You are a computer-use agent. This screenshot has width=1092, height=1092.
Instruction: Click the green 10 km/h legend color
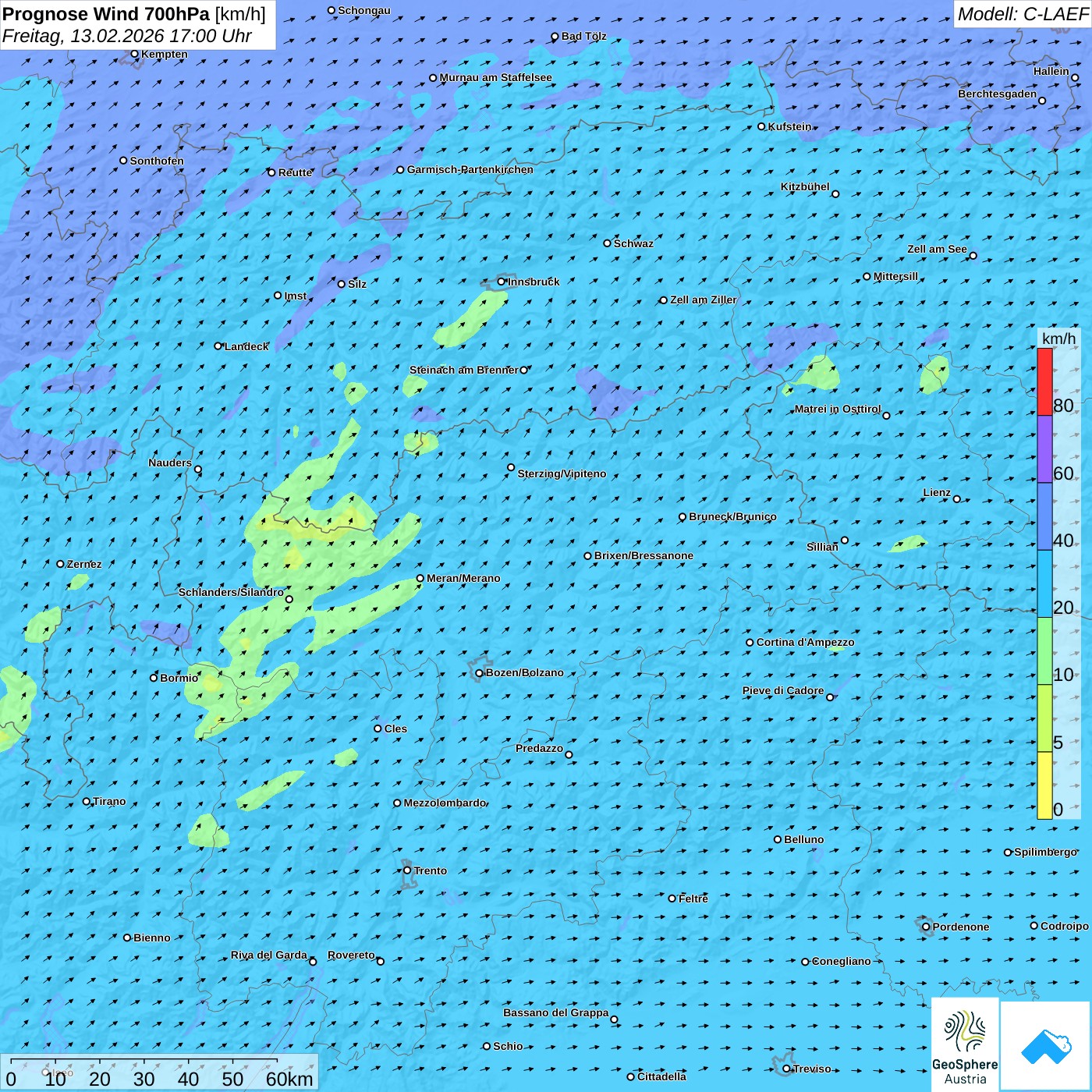click(1044, 651)
